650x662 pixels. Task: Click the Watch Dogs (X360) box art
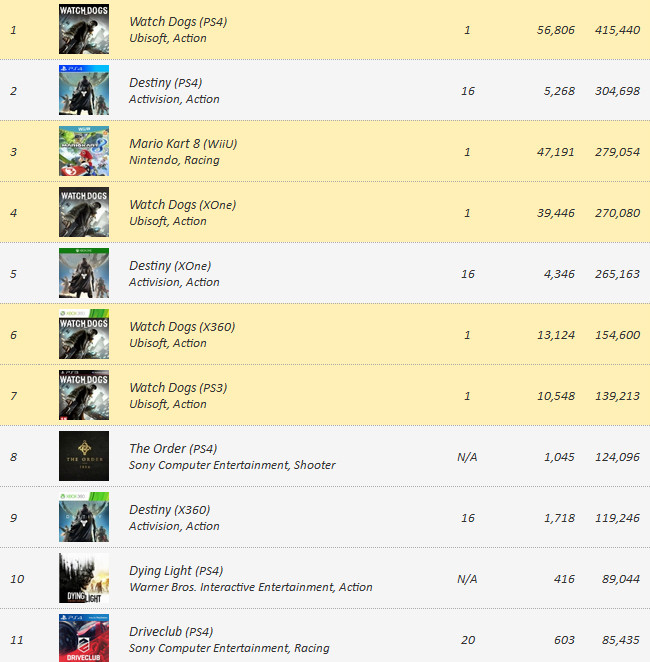[84, 335]
